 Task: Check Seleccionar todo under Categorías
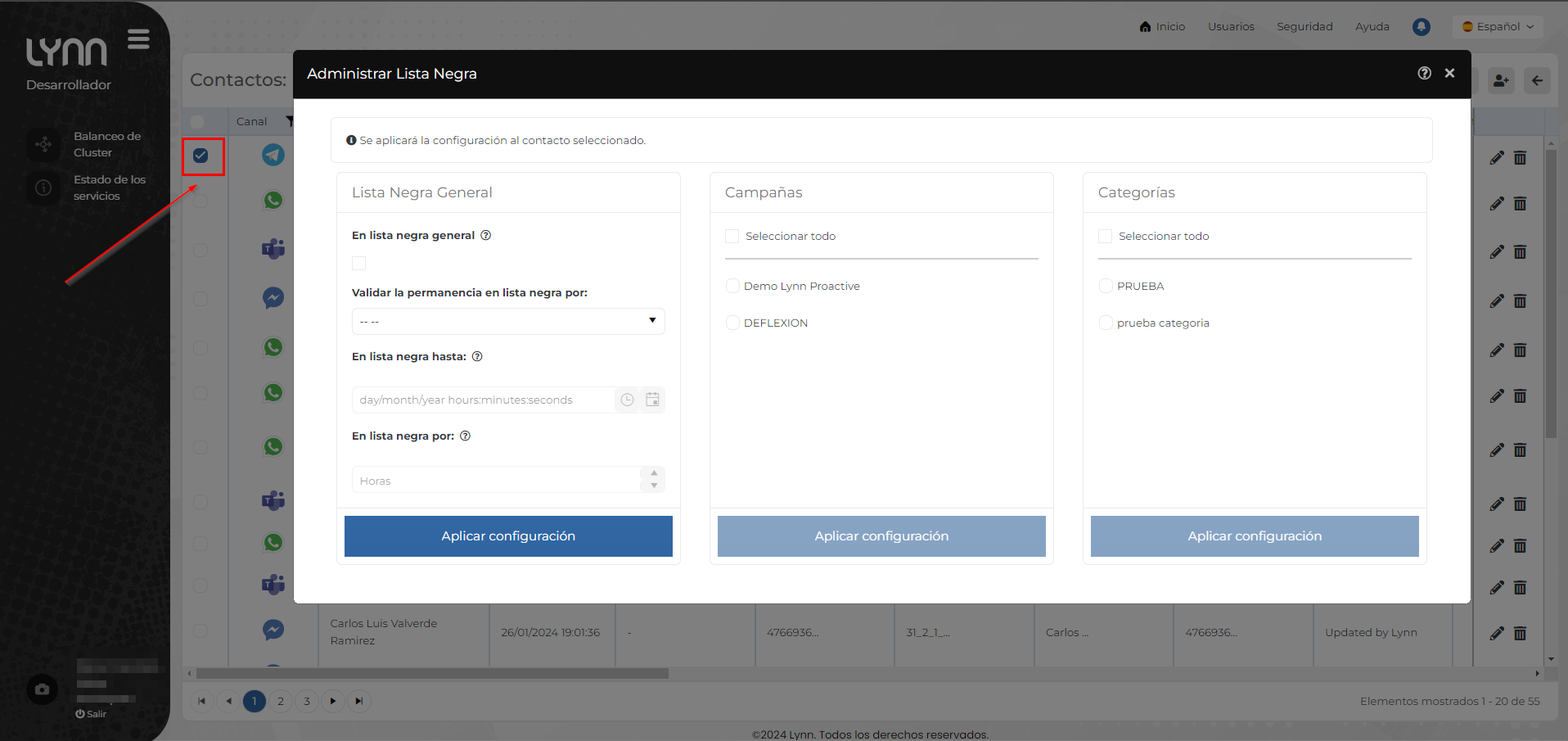point(1105,236)
